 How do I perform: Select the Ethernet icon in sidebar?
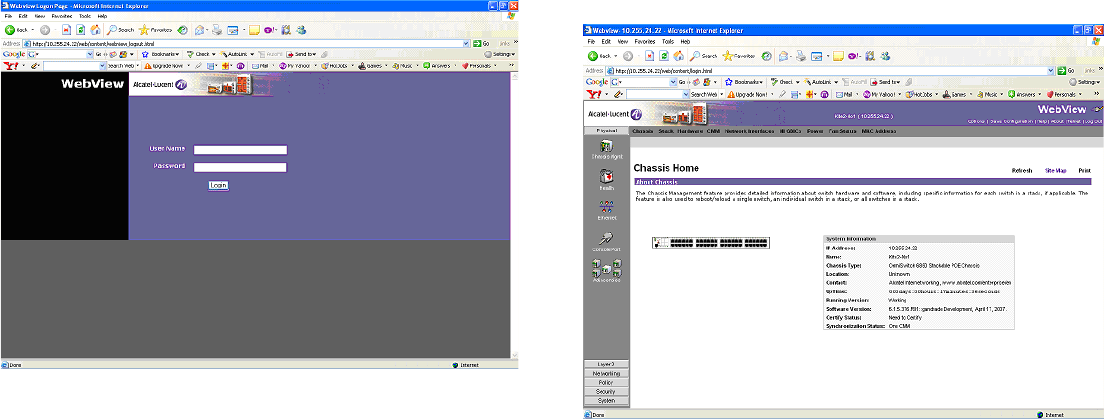tap(607, 208)
